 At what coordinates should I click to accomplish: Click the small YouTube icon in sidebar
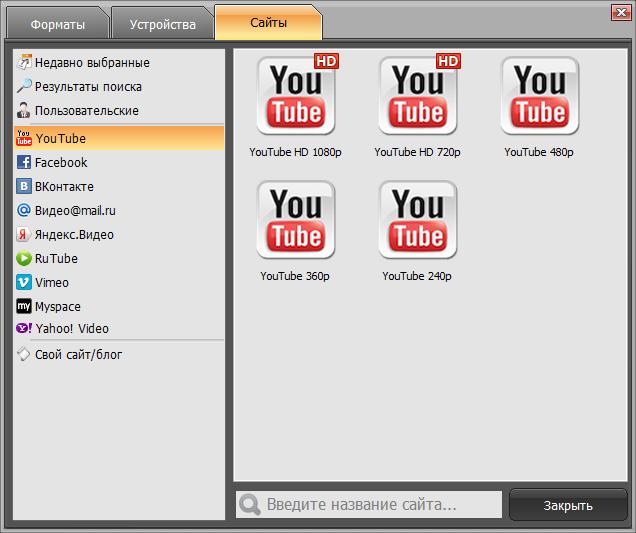24,138
